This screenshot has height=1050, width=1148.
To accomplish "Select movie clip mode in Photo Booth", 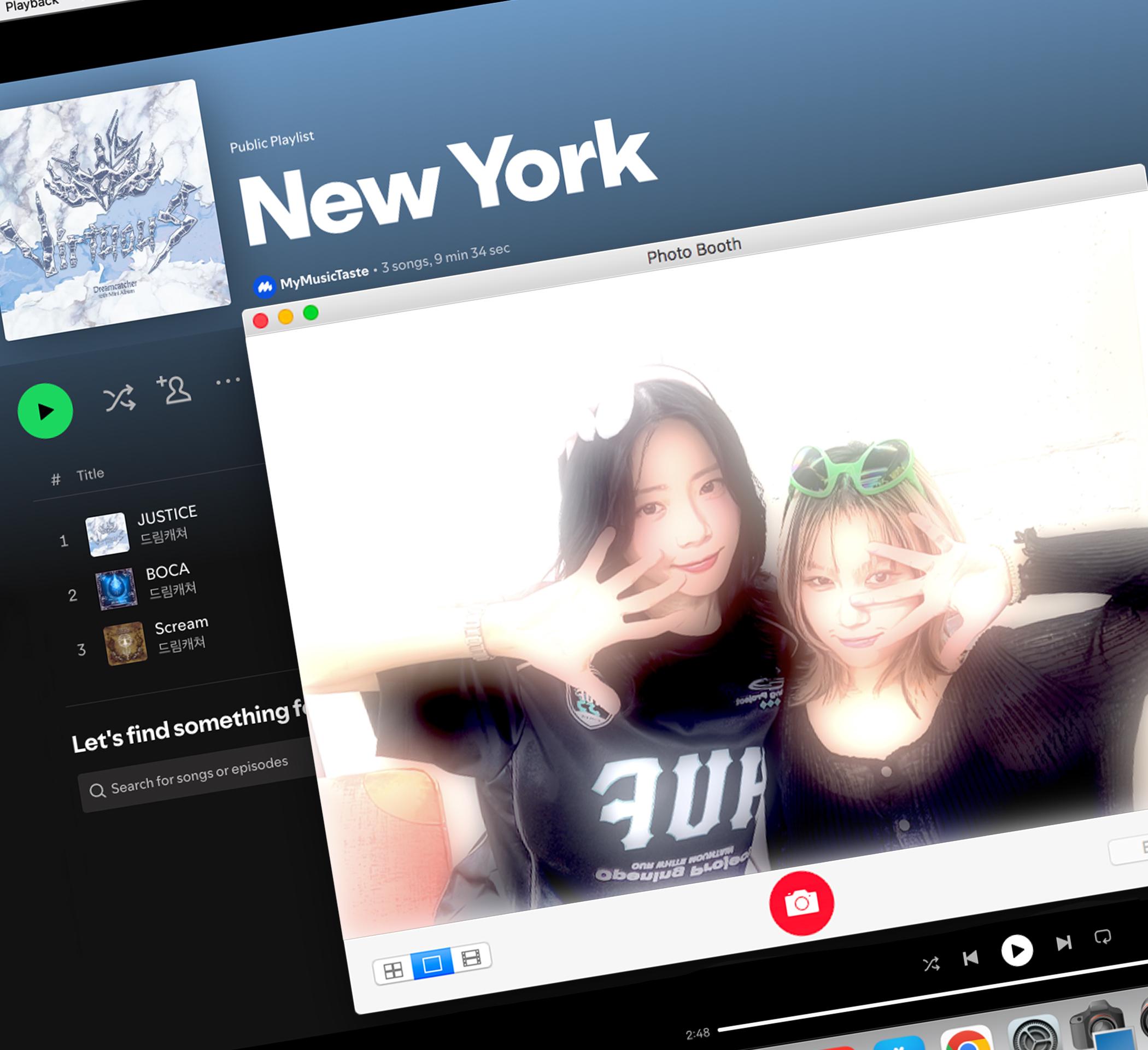I will click(471, 958).
